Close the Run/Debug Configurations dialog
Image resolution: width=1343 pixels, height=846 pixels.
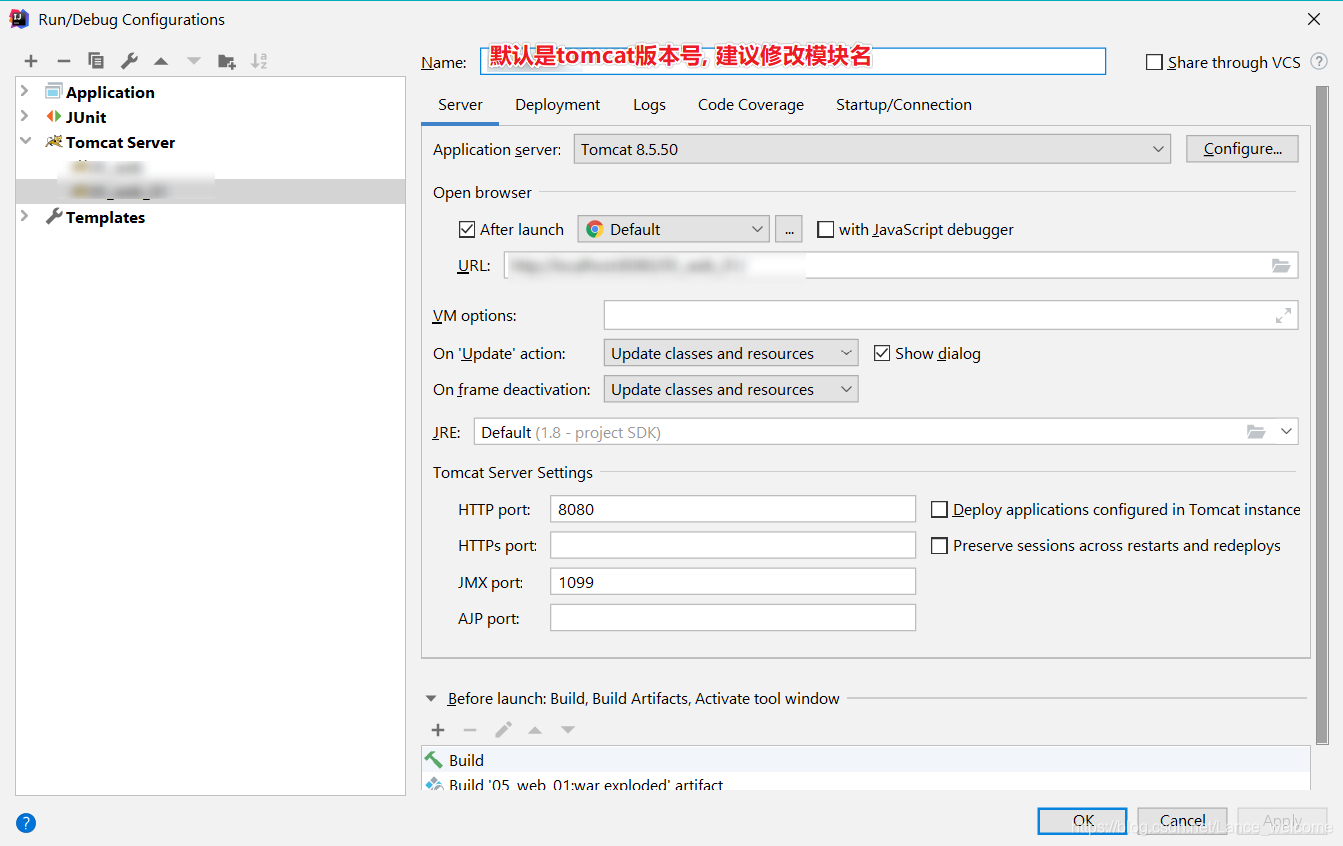1314,19
